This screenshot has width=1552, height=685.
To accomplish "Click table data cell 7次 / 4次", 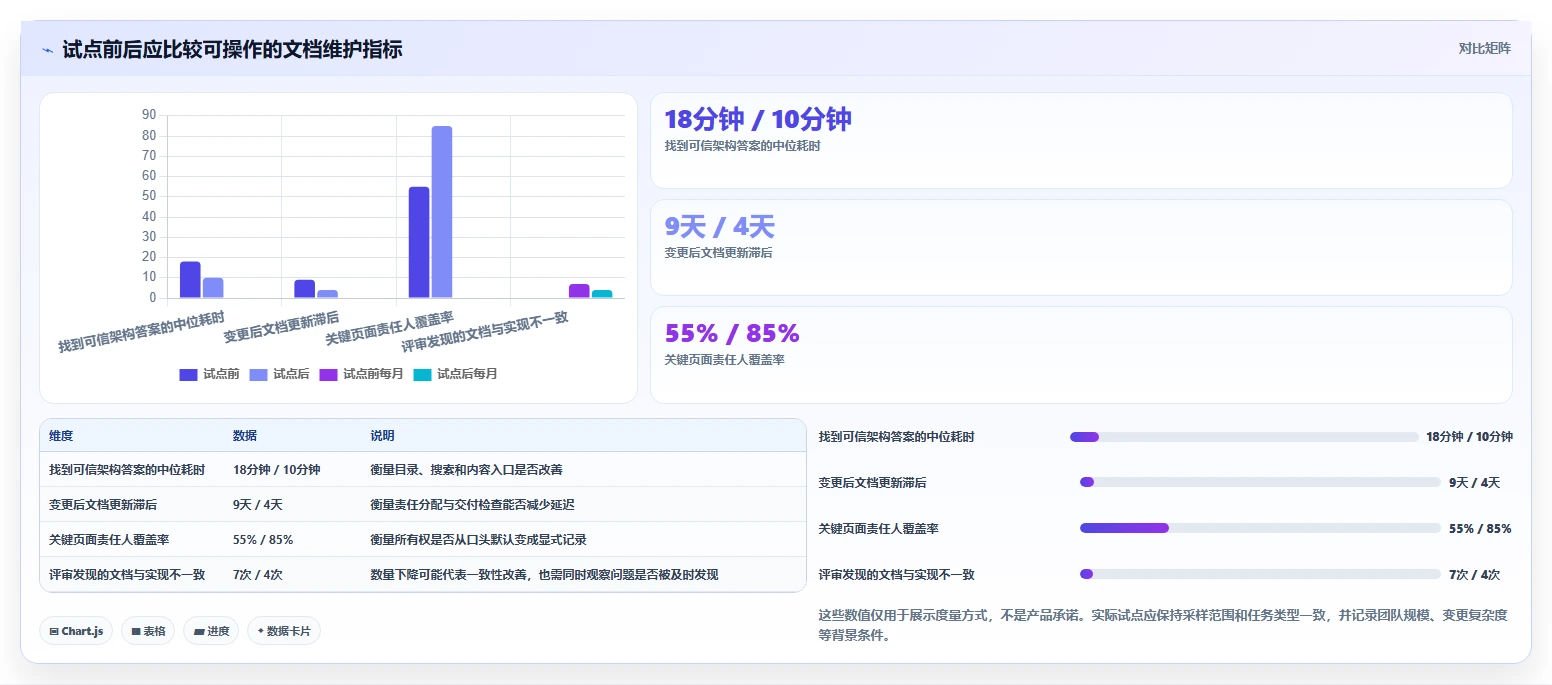I will tap(258, 574).
